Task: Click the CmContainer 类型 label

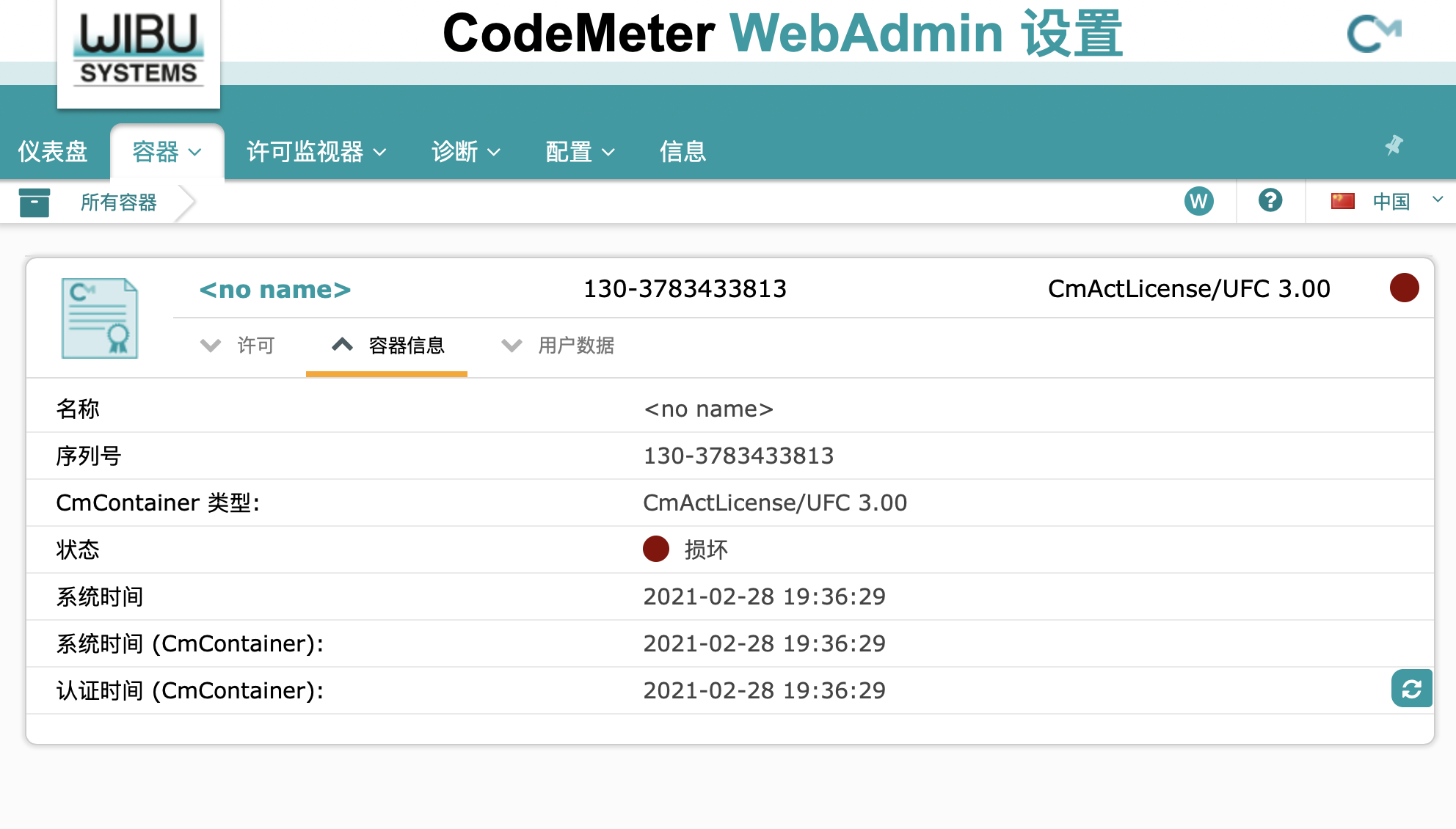Action: (158, 503)
